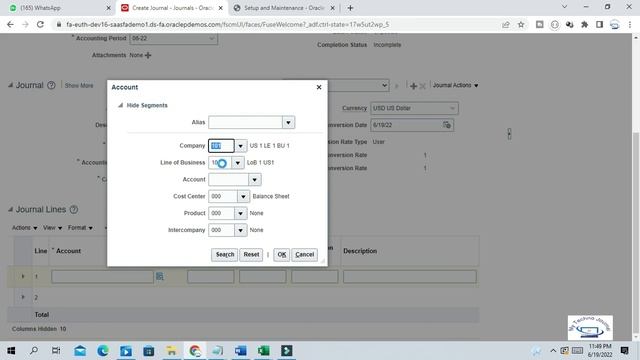Show hidden system tray icons
The height and width of the screenshot is (360, 640).
[x=553, y=351]
